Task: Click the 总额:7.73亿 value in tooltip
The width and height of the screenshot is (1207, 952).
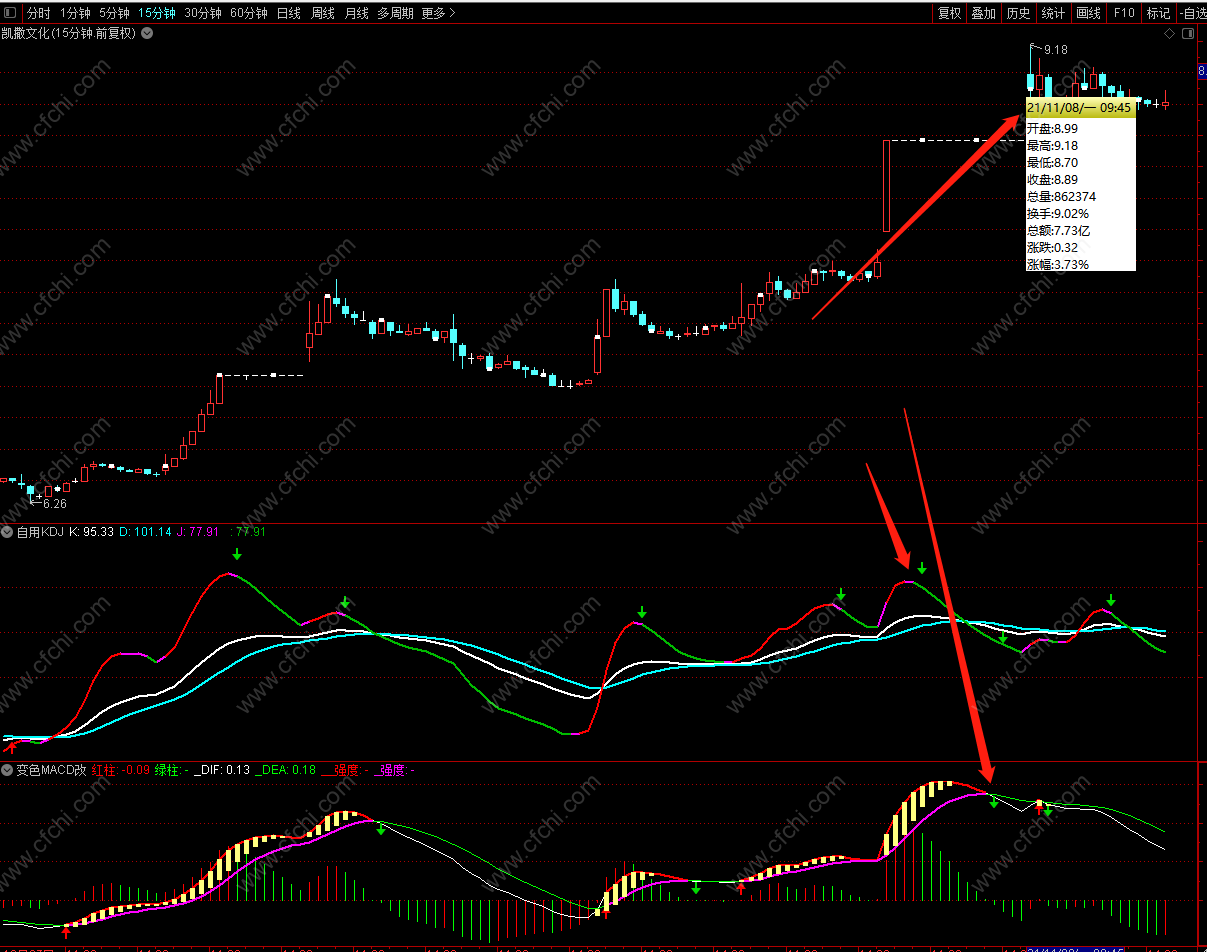Action: (1058, 230)
